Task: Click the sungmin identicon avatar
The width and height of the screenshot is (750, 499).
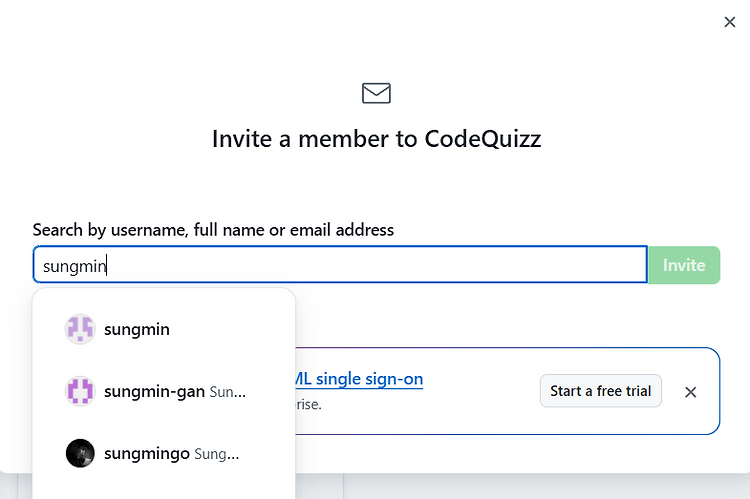Action: 80,329
